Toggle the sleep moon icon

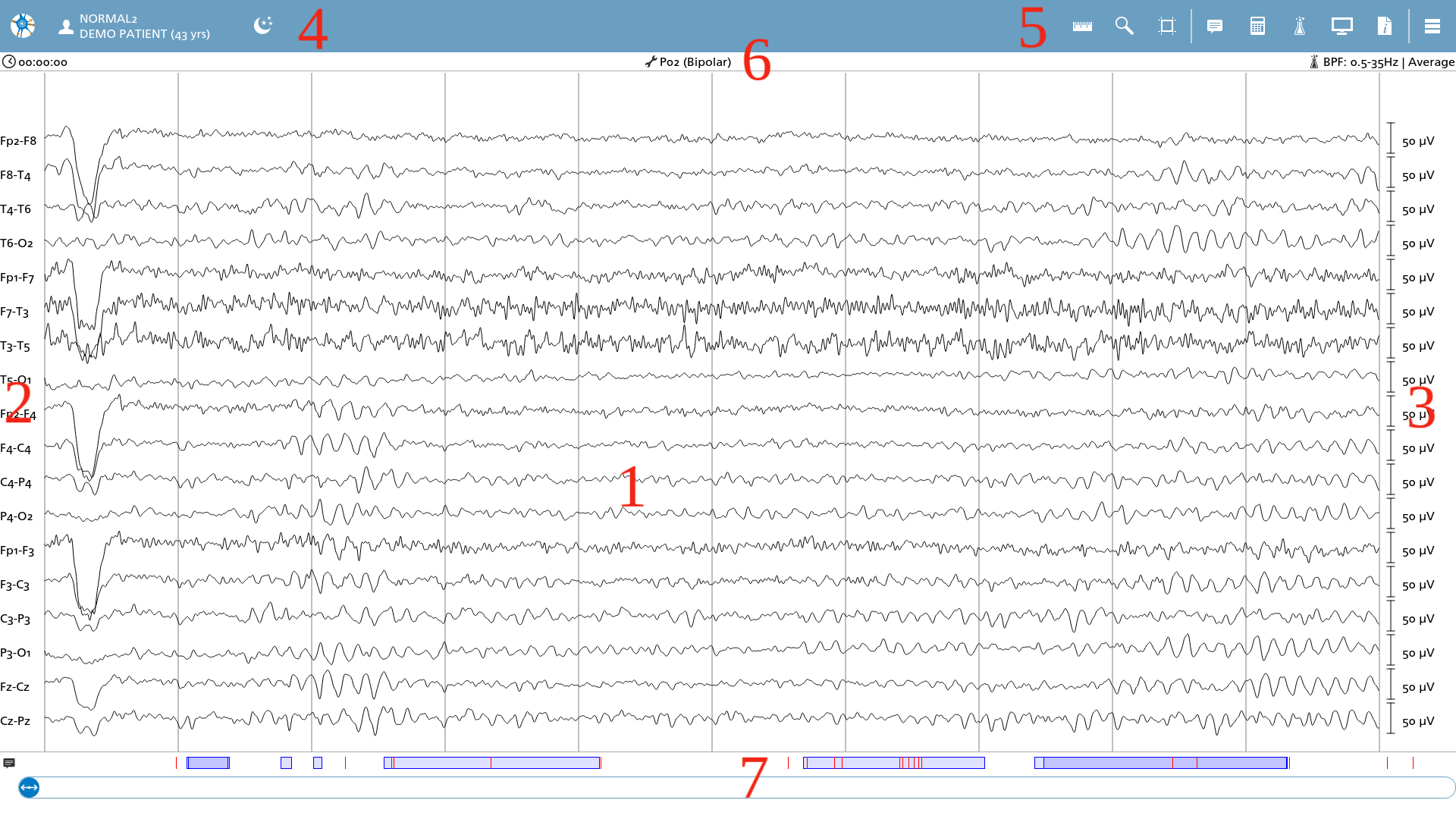(x=263, y=26)
